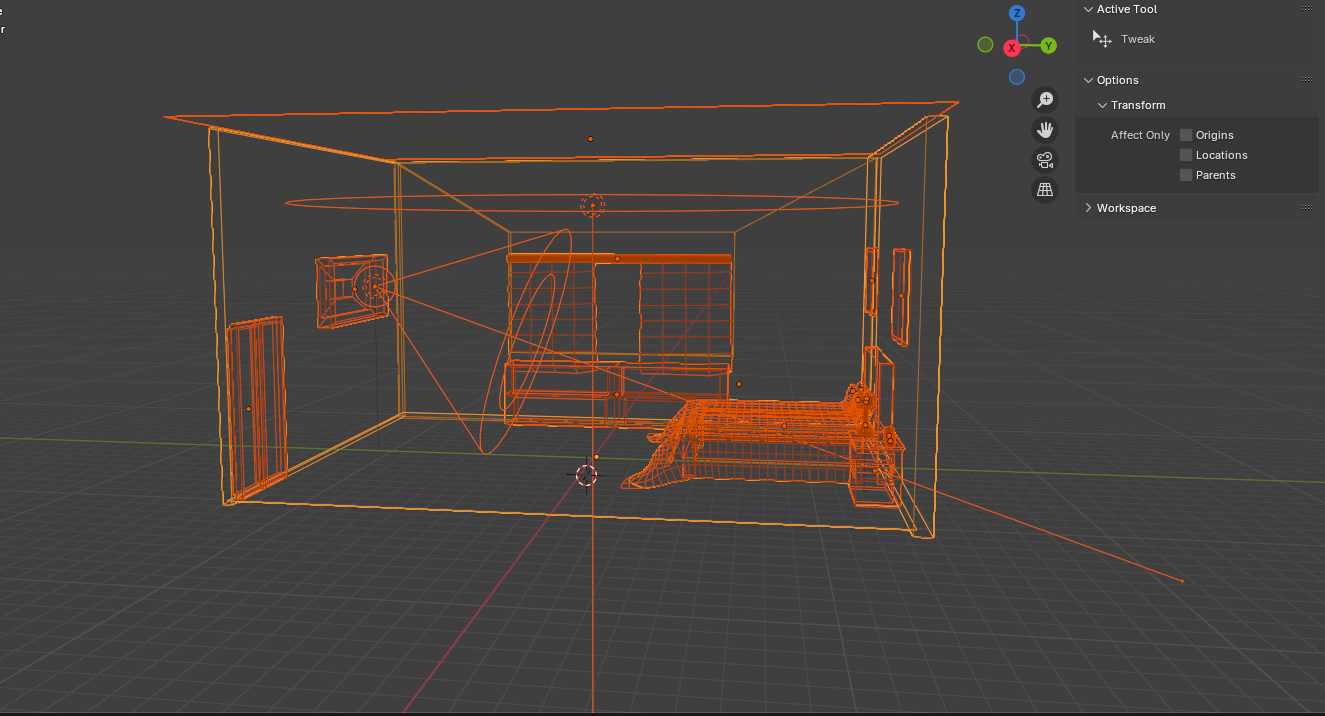
Task: Click the Options panel drag grip
Action: [1306, 80]
